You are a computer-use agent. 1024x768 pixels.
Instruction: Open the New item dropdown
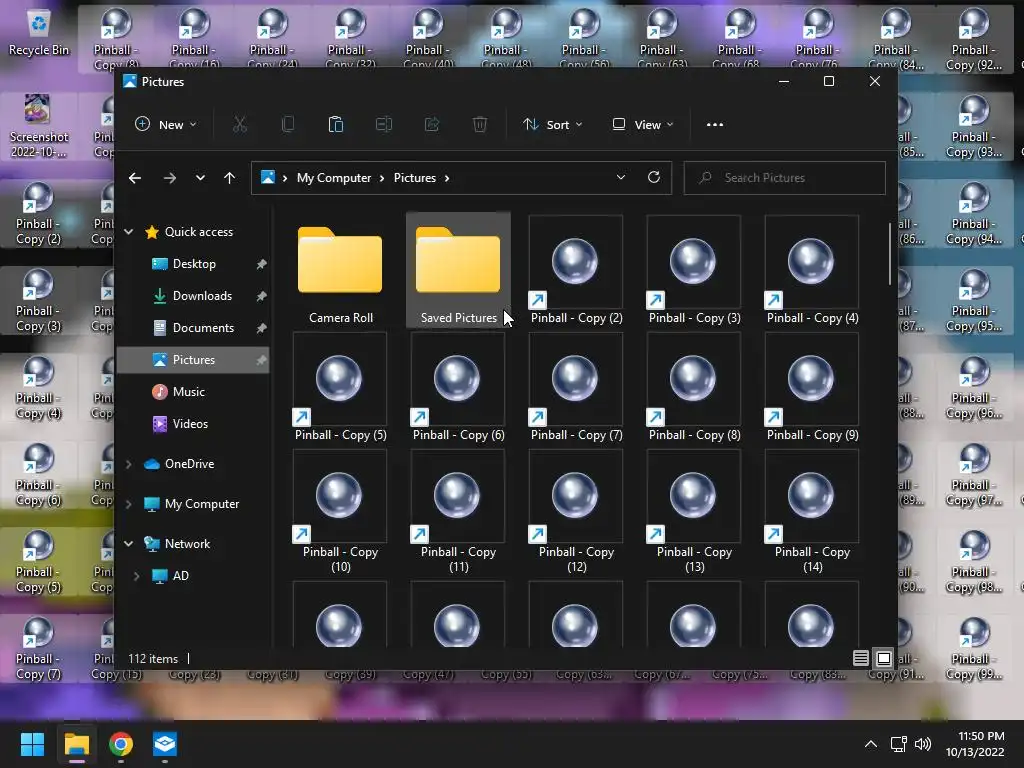click(165, 124)
